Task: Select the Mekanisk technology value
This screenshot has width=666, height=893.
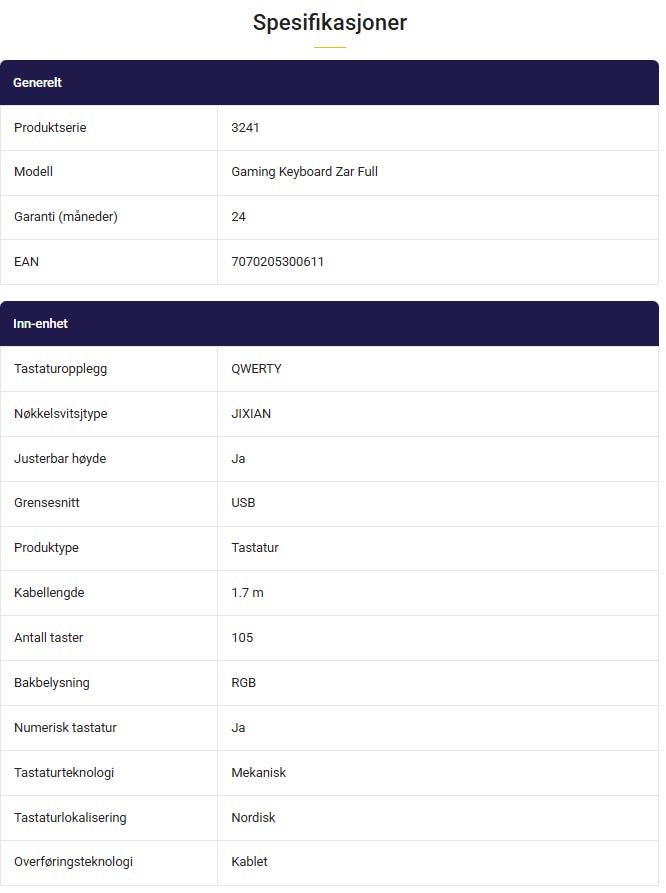Action: click(x=259, y=773)
